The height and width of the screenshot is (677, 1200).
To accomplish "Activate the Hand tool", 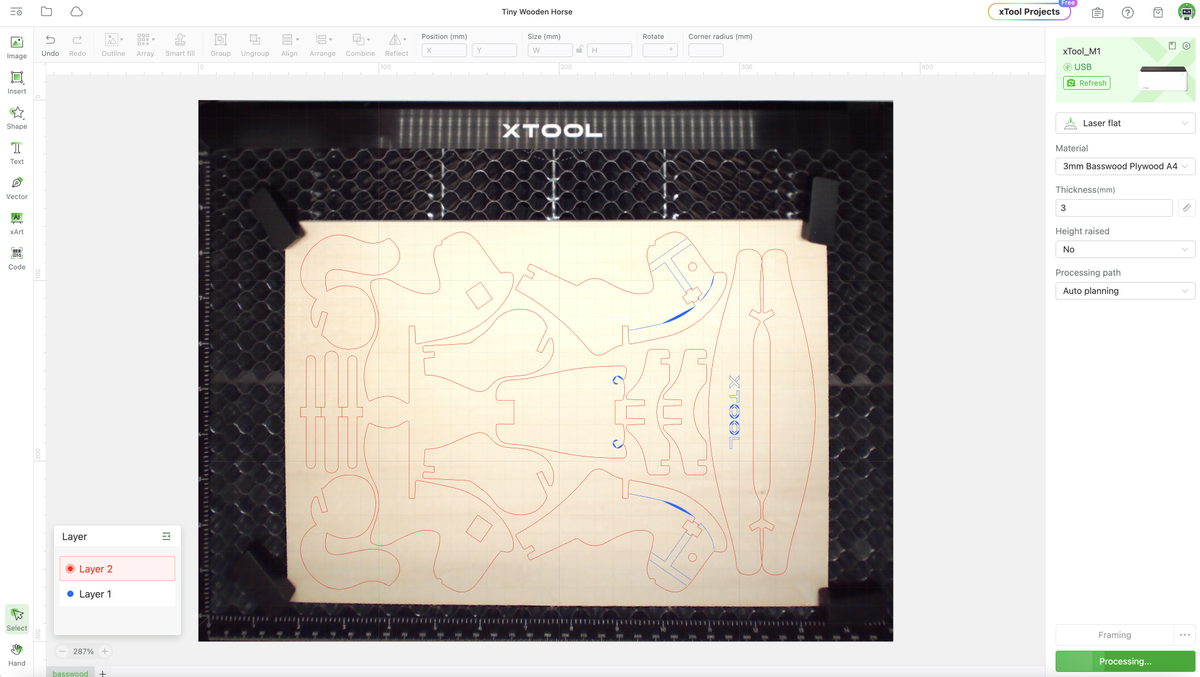I will (x=16, y=655).
